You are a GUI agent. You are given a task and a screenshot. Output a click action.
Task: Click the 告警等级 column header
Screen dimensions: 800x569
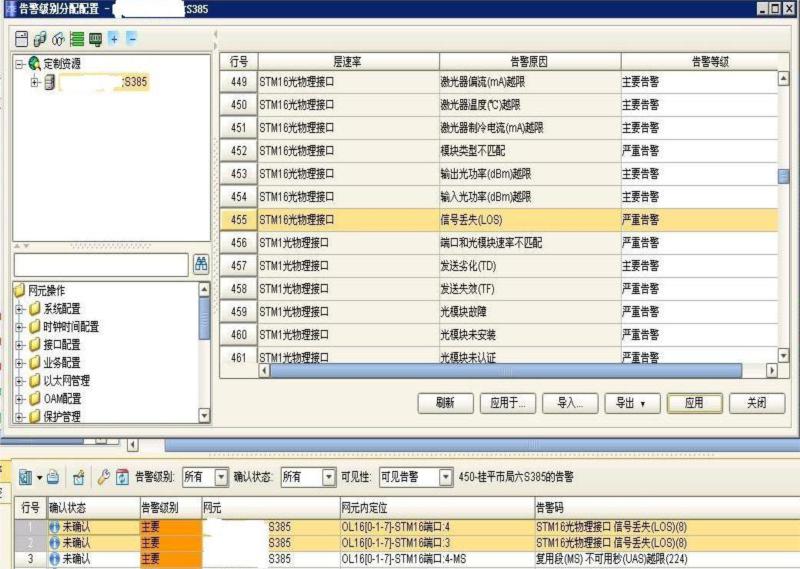coord(709,62)
